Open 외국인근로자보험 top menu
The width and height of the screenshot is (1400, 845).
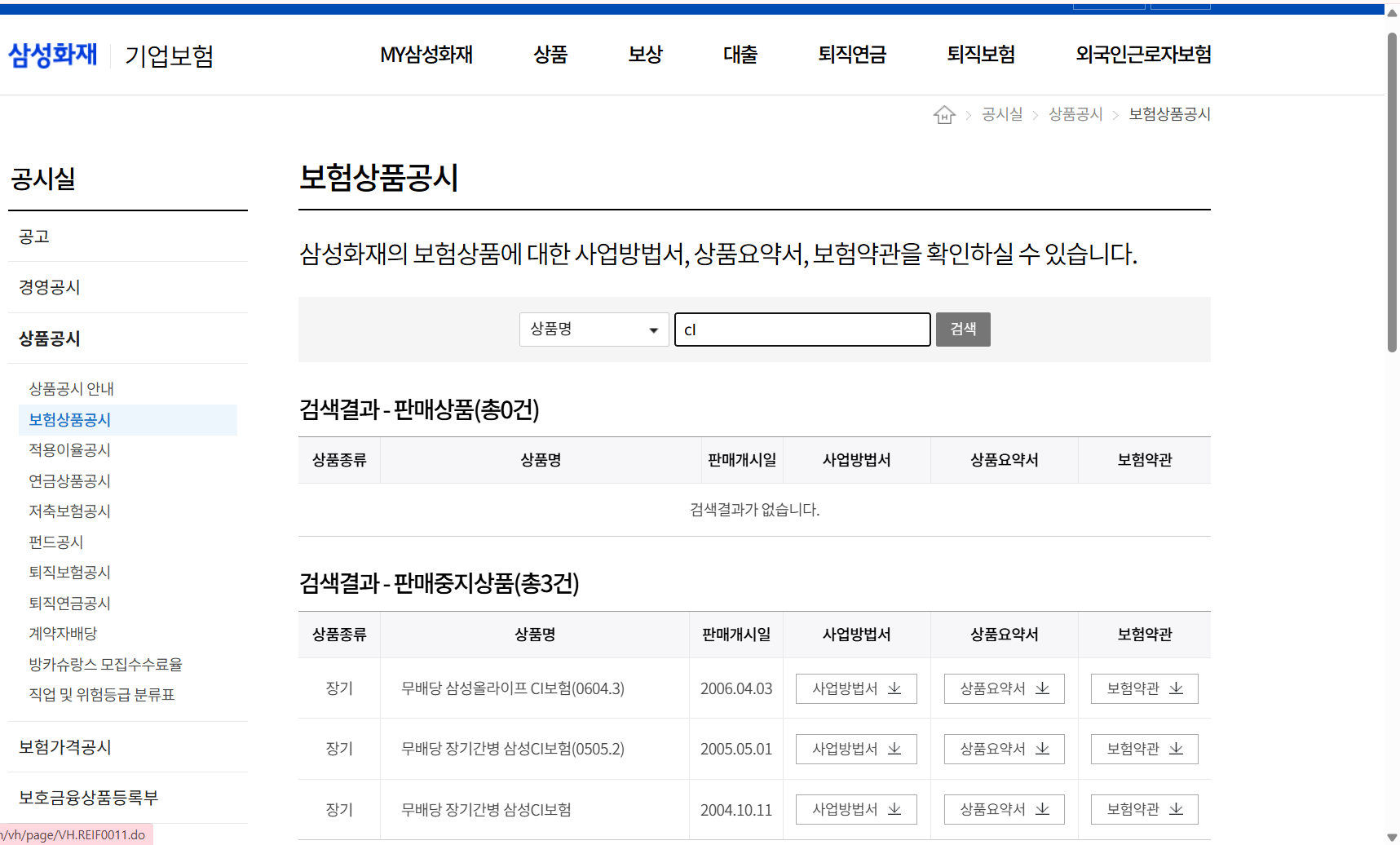(1143, 55)
